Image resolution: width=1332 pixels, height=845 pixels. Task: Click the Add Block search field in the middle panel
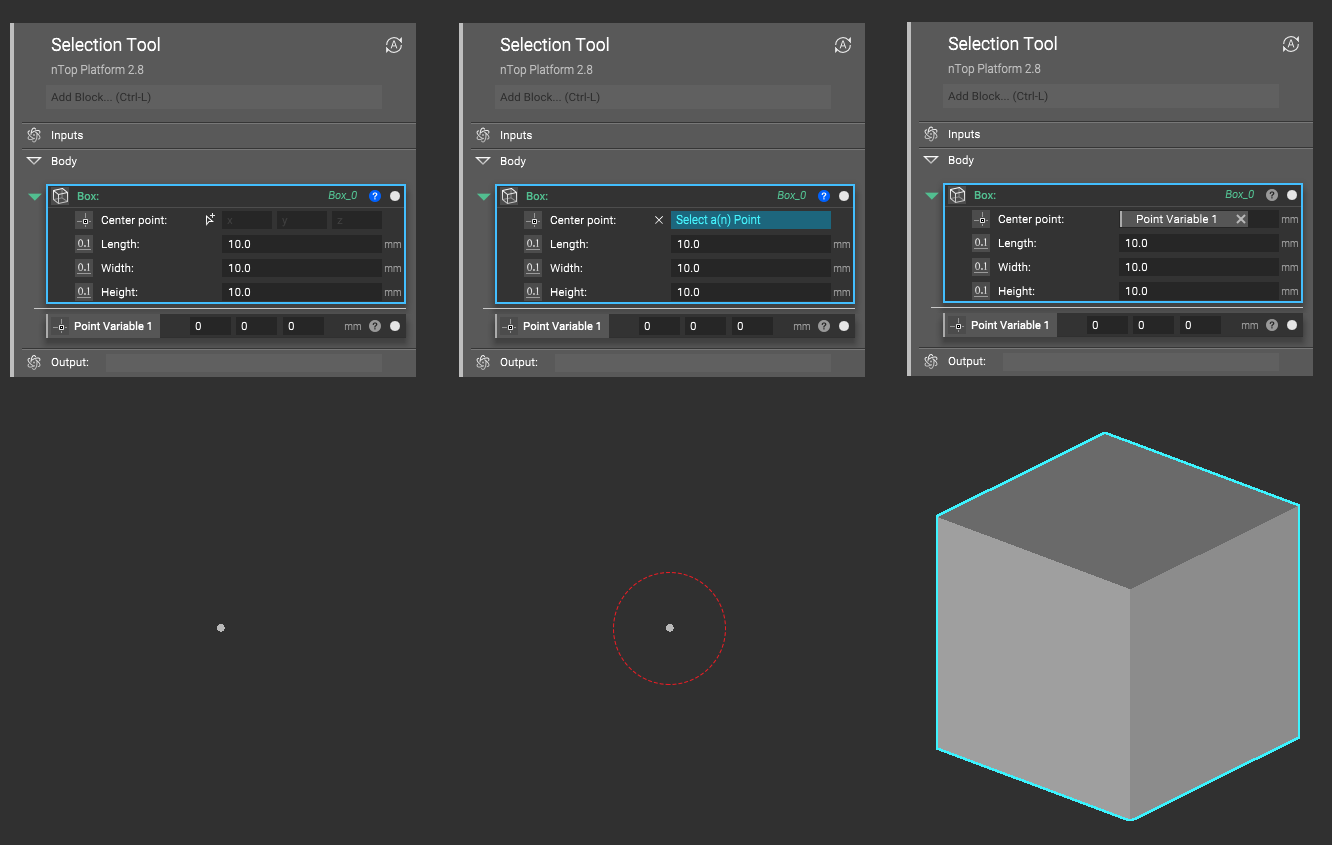[663, 97]
